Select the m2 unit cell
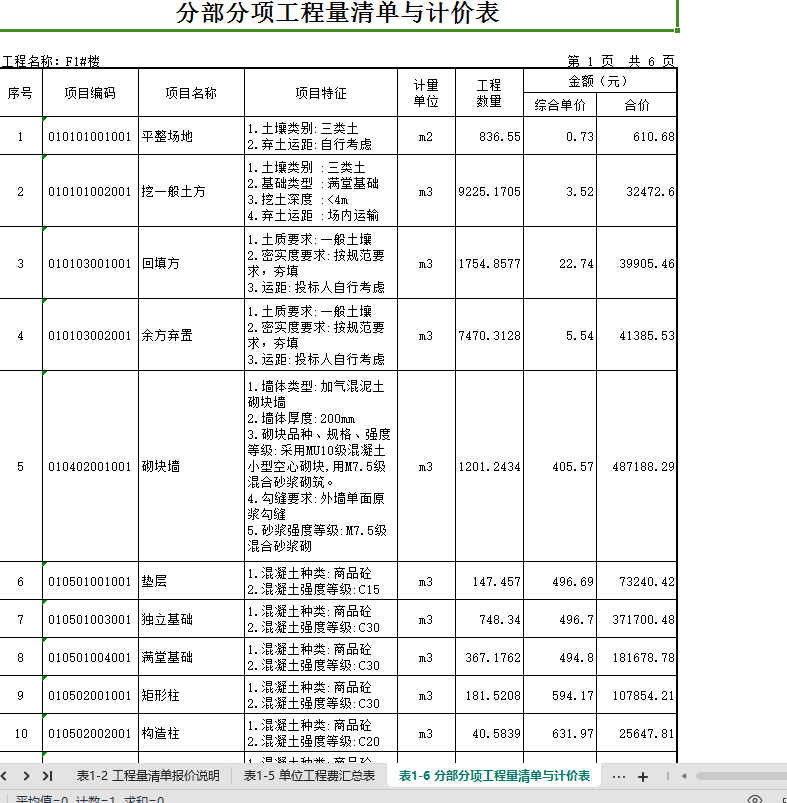Viewport: 787px width, 803px height. coord(426,136)
